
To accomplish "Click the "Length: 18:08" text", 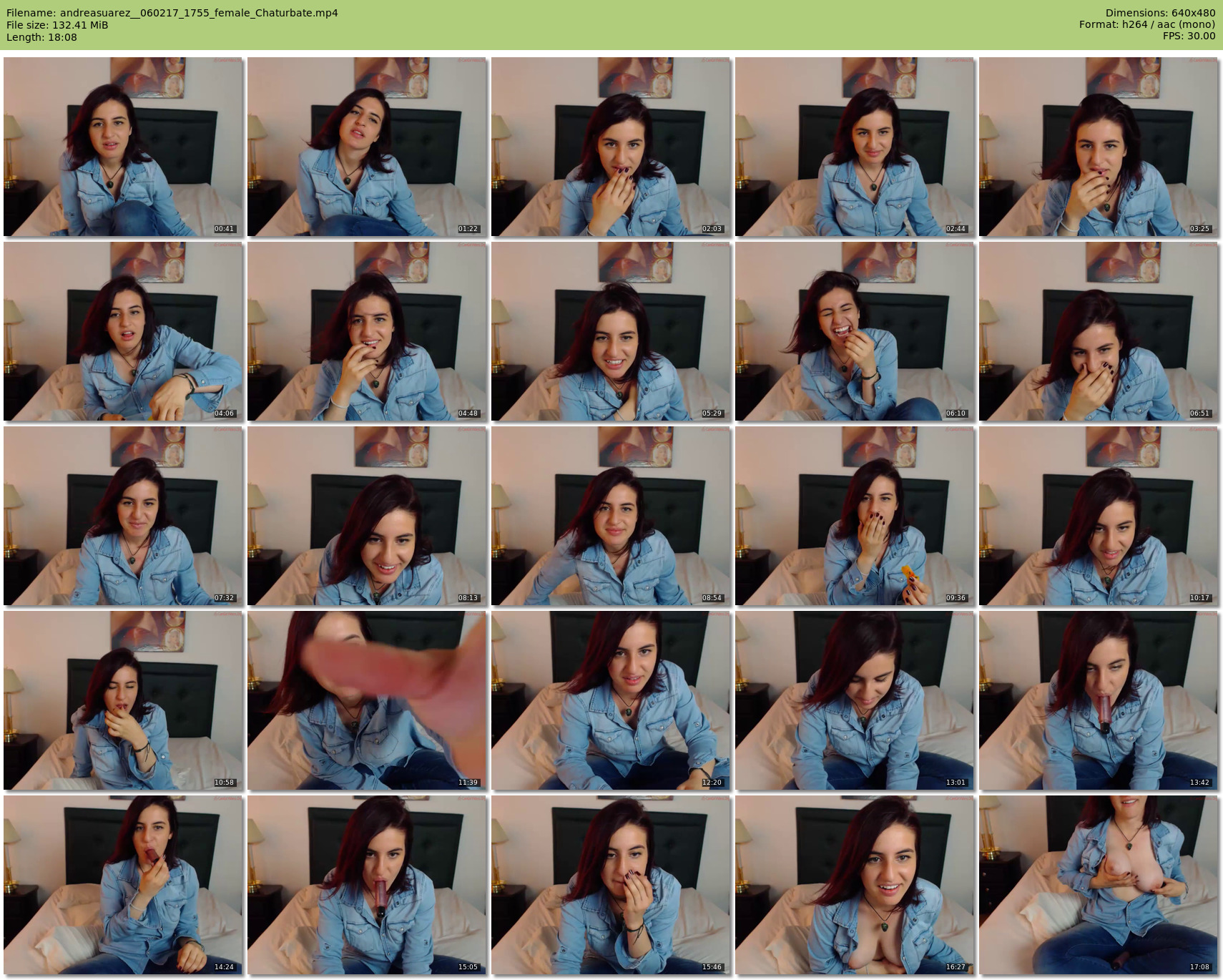I will [41, 37].
